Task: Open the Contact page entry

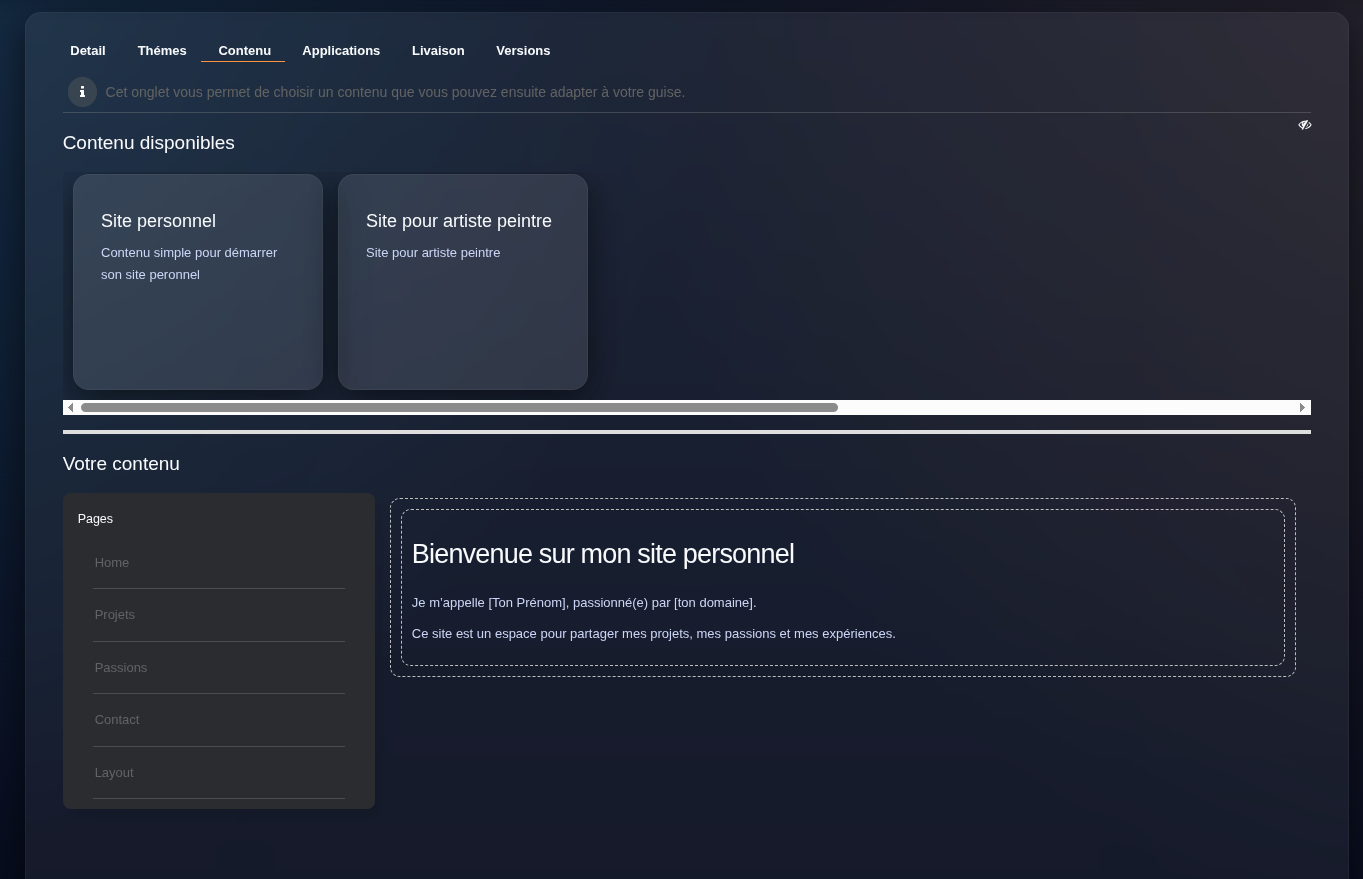Action: pyautogui.click(x=117, y=720)
